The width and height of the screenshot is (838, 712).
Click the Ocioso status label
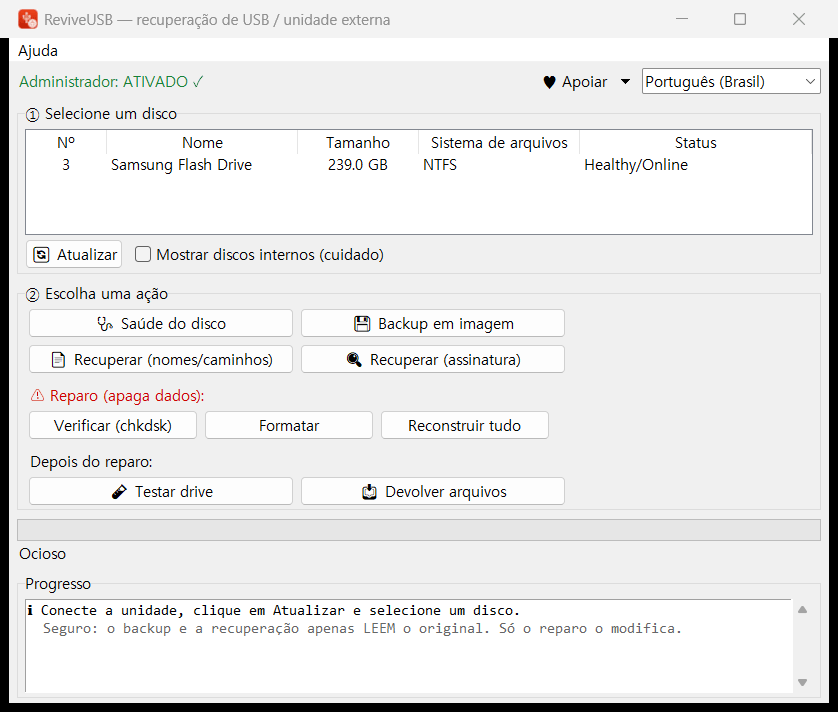(x=43, y=554)
